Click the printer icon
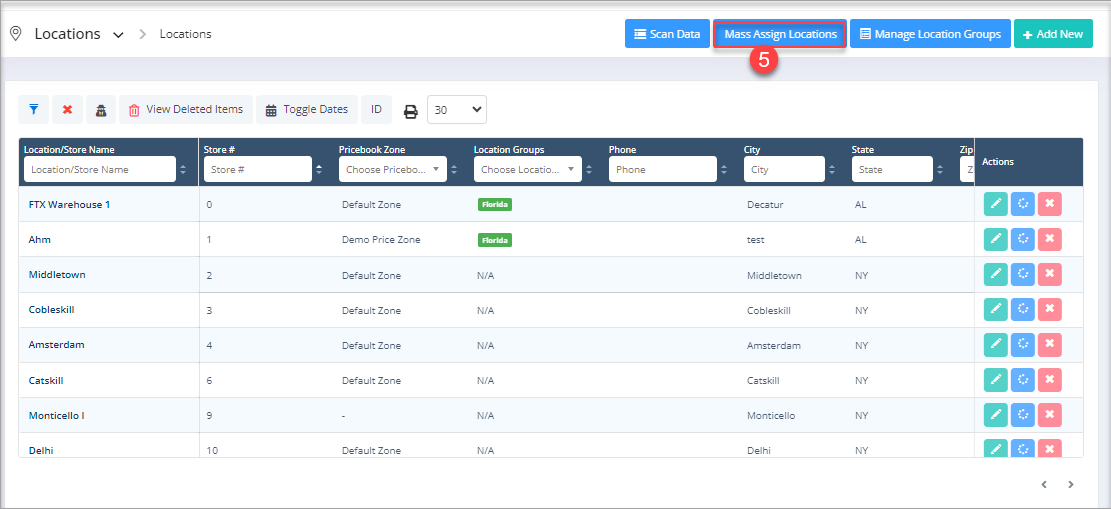This screenshot has height=509, width=1111. pos(410,110)
